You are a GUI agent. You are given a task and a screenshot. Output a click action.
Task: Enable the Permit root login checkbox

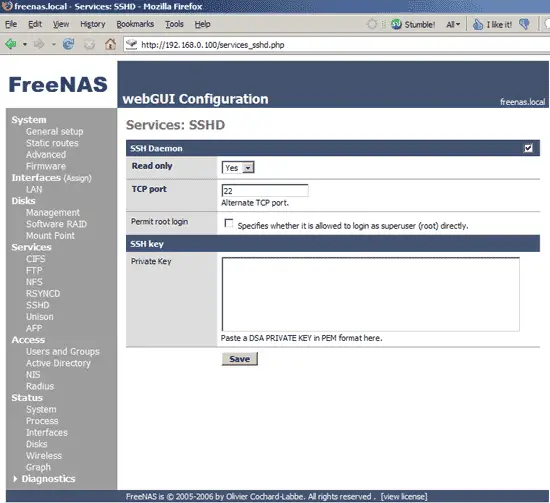tap(229, 223)
